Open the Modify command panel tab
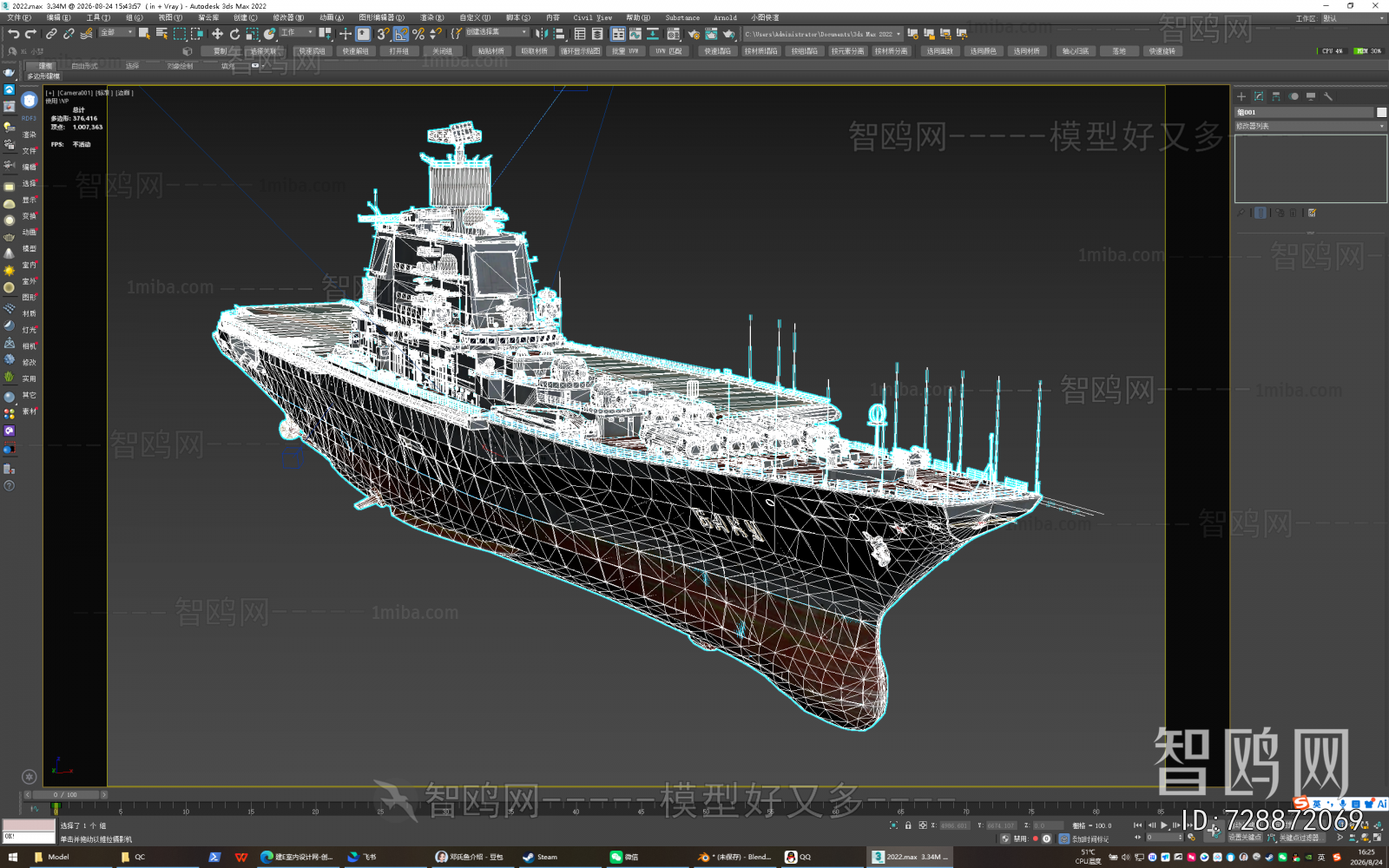 [x=1259, y=96]
